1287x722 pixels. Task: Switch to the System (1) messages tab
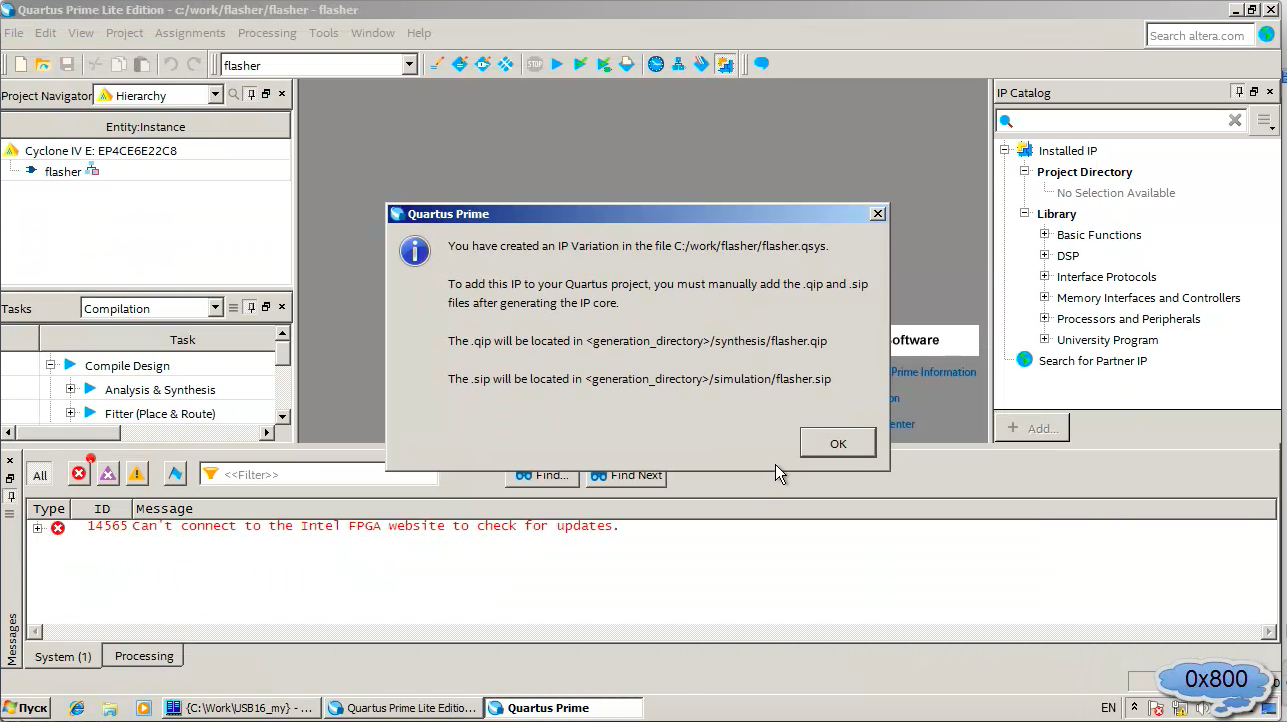63,656
